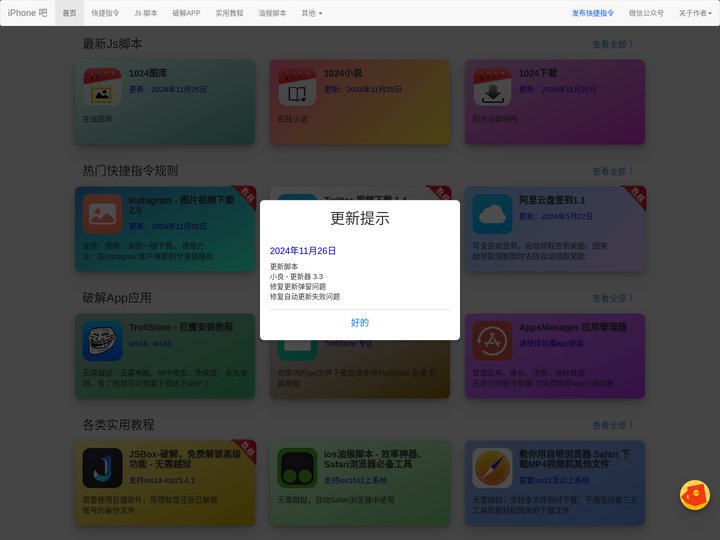Click 更新提示 dialog heading
The image size is (720, 540).
click(x=360, y=218)
